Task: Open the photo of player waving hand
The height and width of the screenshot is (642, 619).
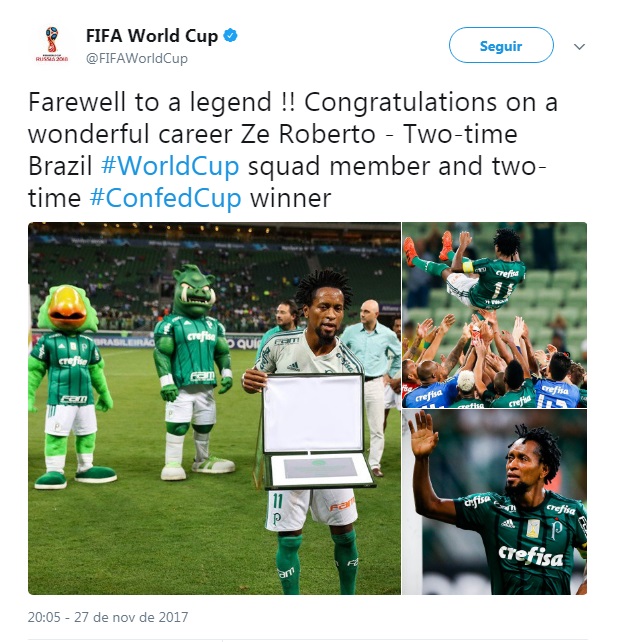Action: point(495,502)
